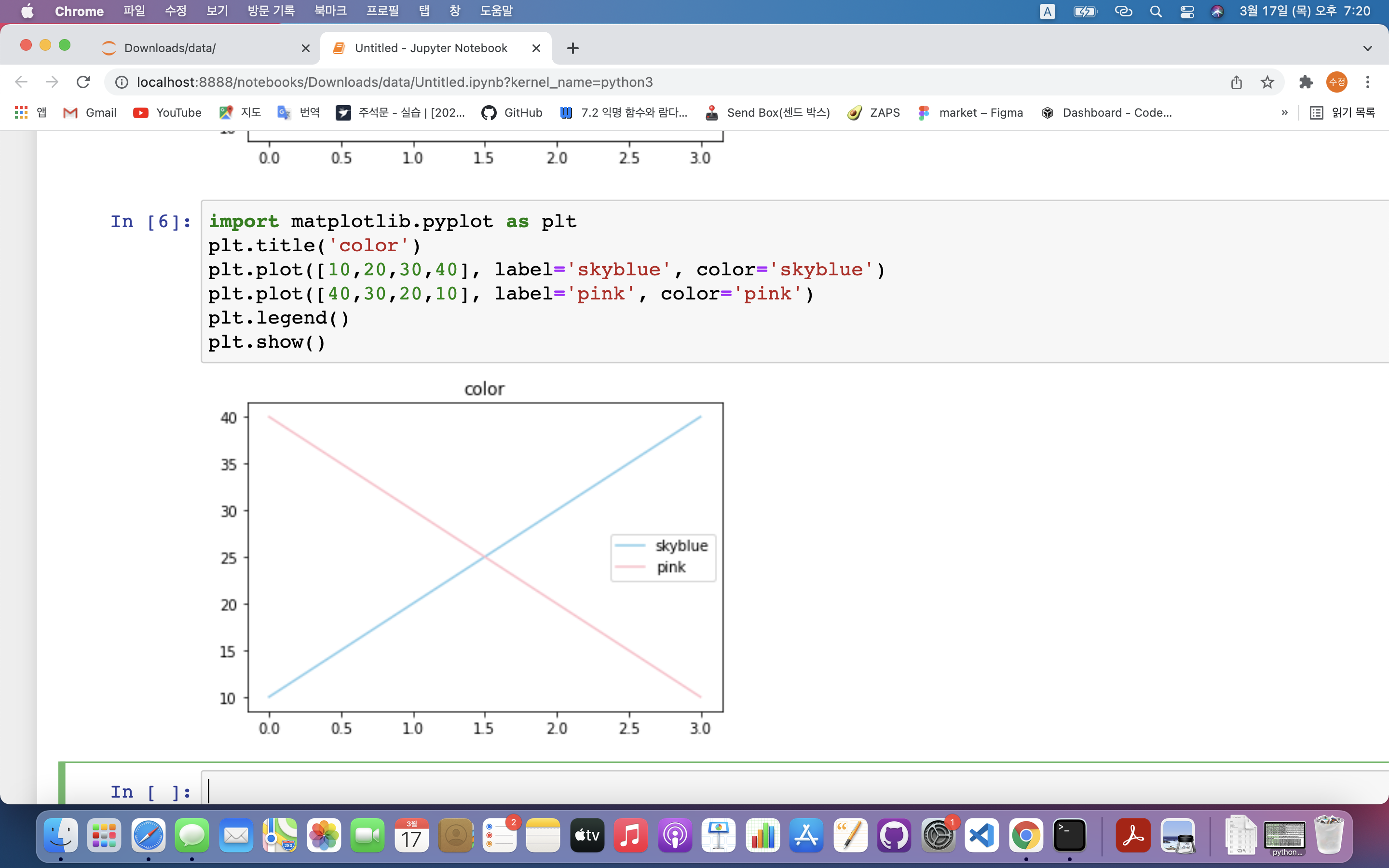This screenshot has width=1389, height=868.
Task: Click the skyblue line in the legend
Action: coord(630,545)
